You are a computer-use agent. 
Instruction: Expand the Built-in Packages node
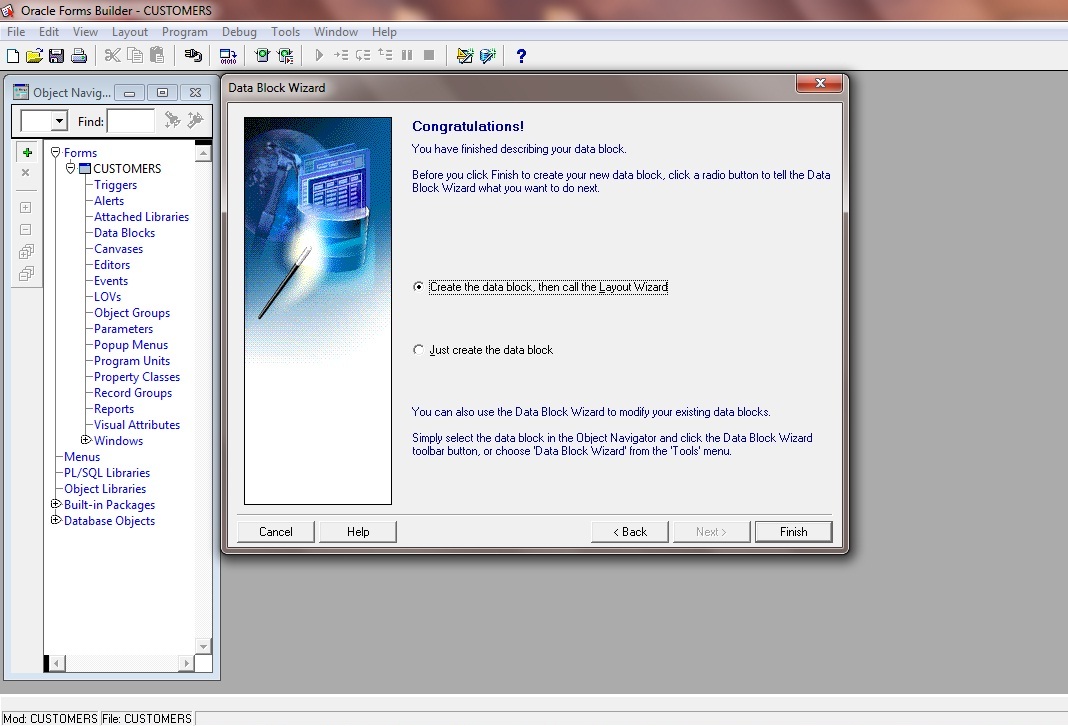tap(56, 504)
